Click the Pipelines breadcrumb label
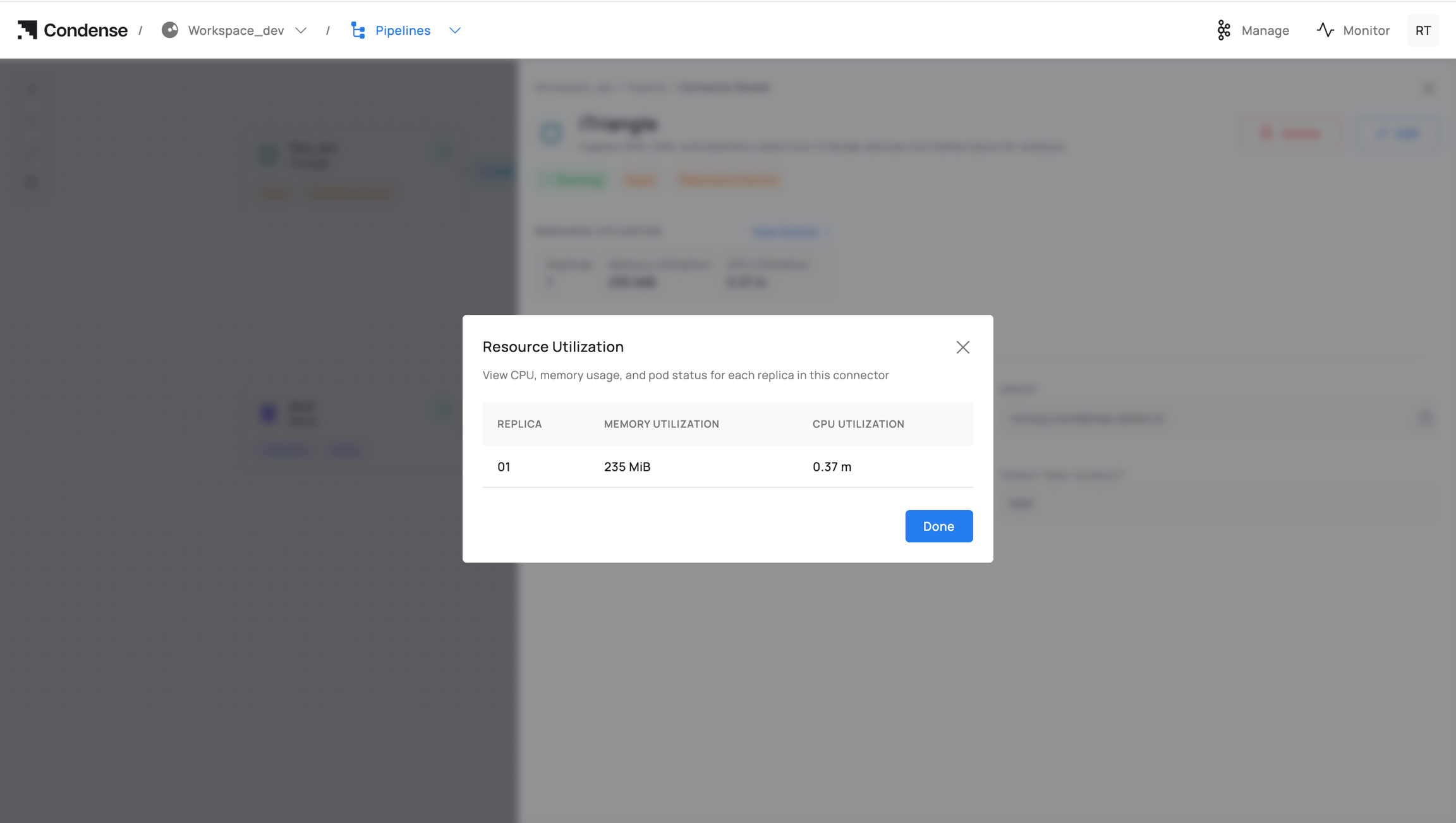This screenshot has height=823, width=1456. (403, 30)
